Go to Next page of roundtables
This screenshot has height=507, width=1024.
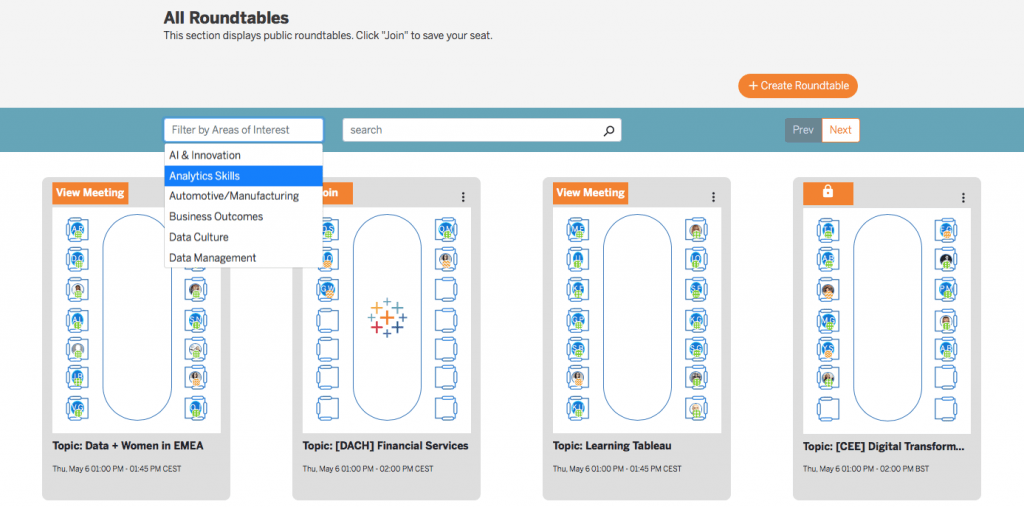pyautogui.click(x=840, y=130)
